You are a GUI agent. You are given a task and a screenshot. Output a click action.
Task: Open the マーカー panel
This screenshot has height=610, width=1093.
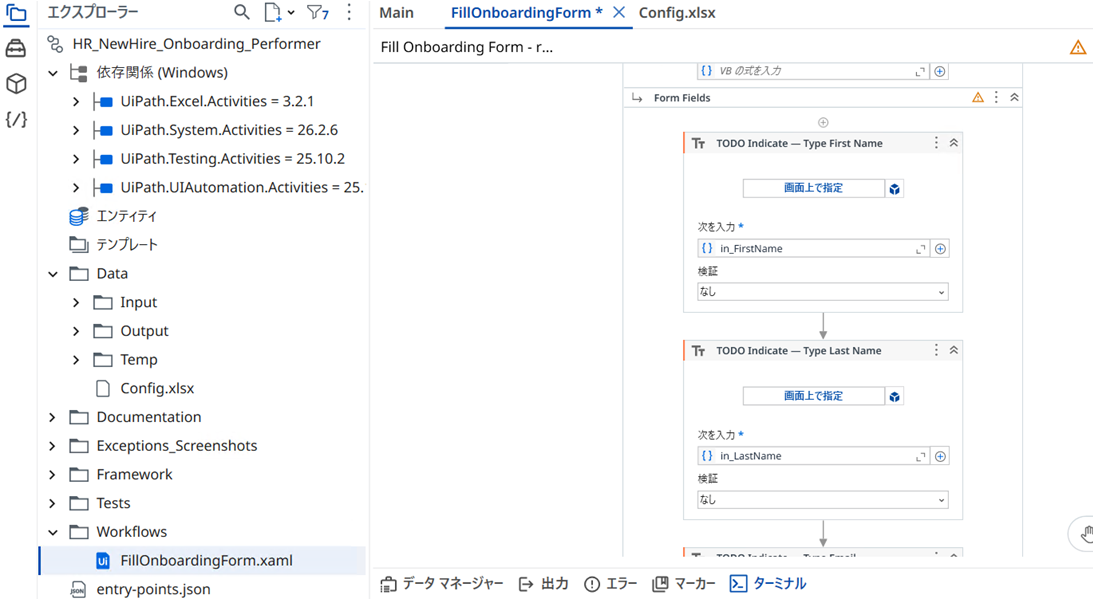[x=684, y=584]
